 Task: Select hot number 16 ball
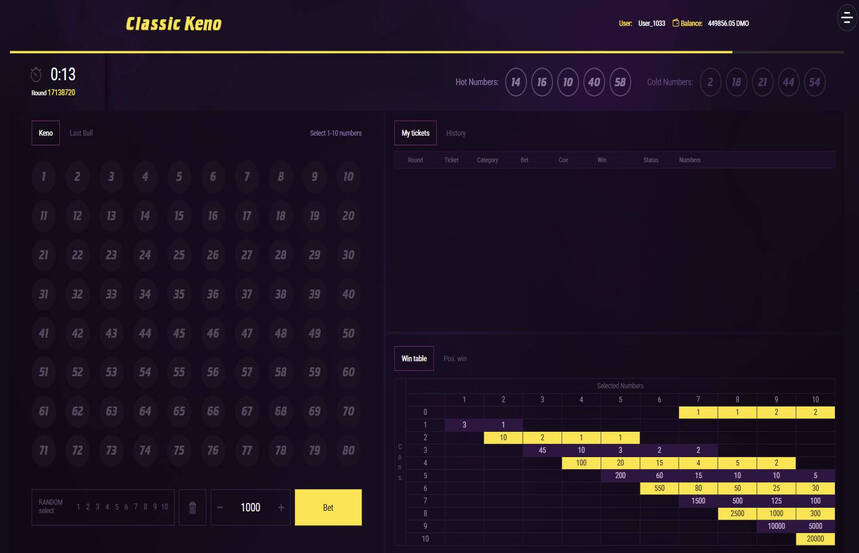coord(542,82)
